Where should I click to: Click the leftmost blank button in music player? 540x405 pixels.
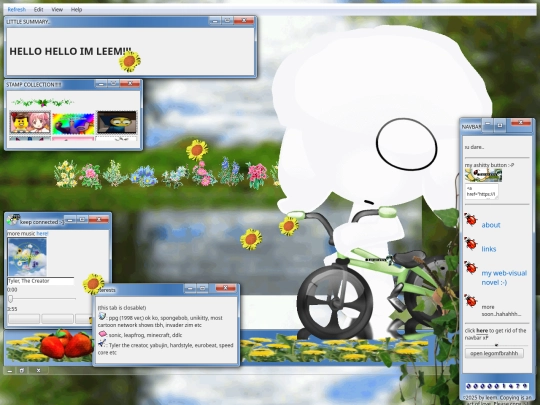click(x=24, y=319)
